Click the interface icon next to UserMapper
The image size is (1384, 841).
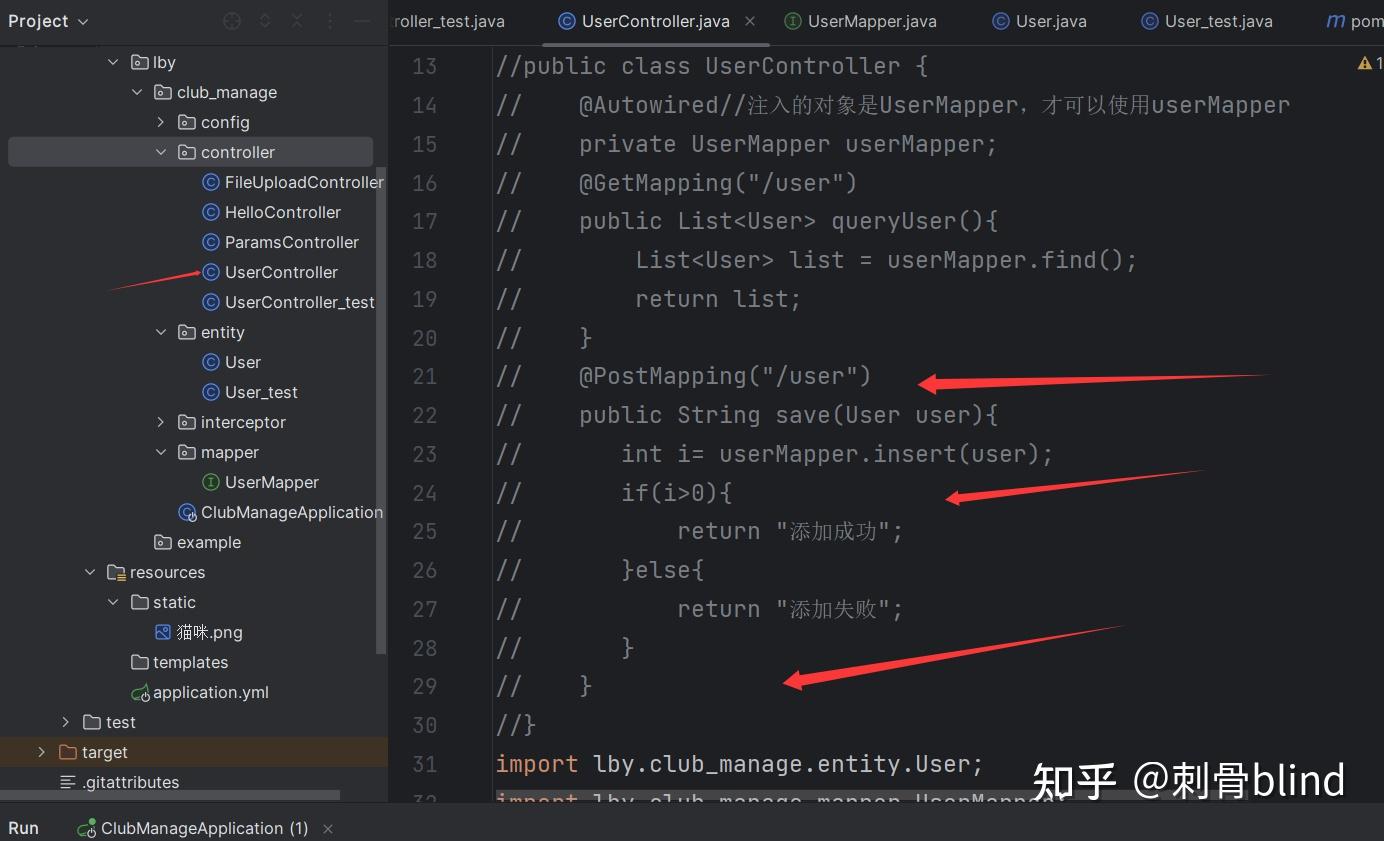tap(211, 482)
